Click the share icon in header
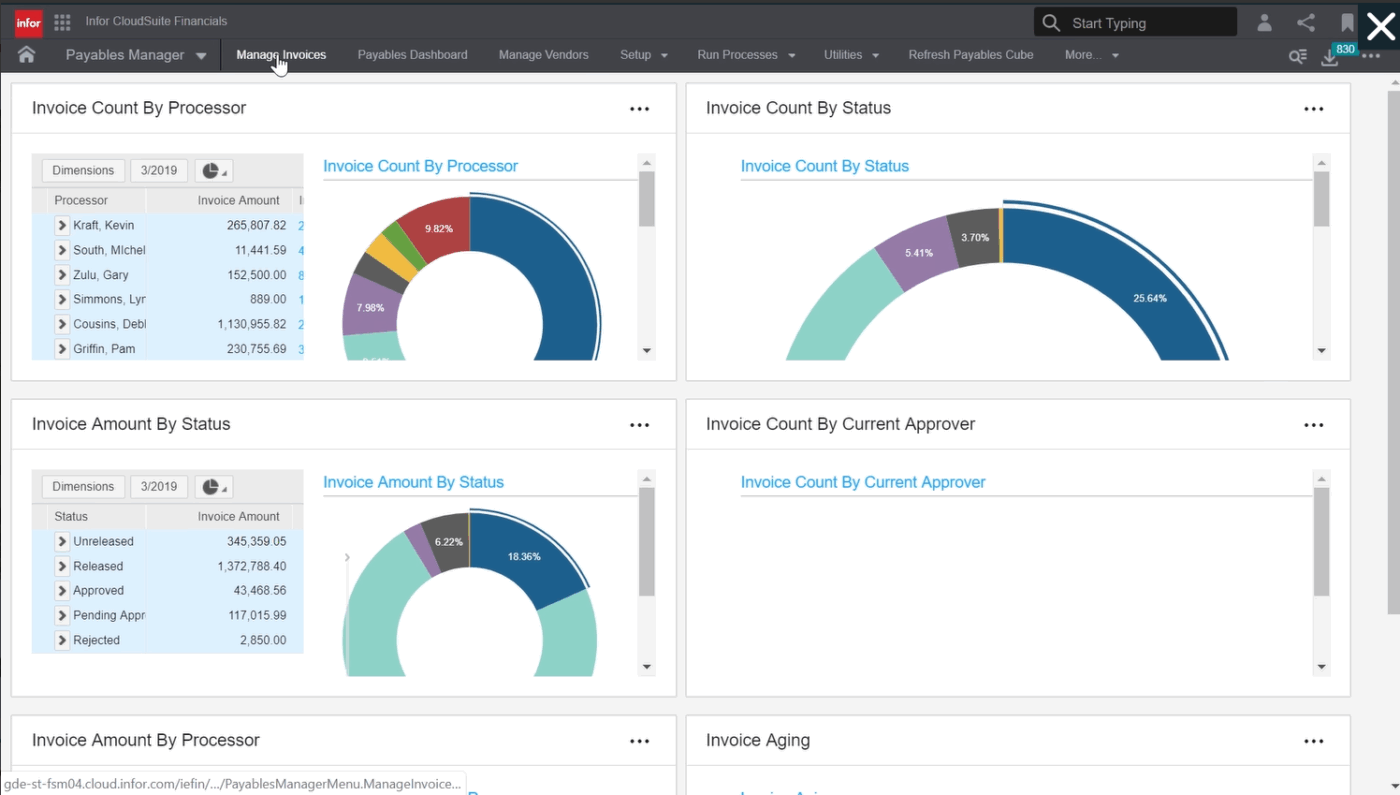Screen dimensions: 1400x795 click(x=1305, y=23)
